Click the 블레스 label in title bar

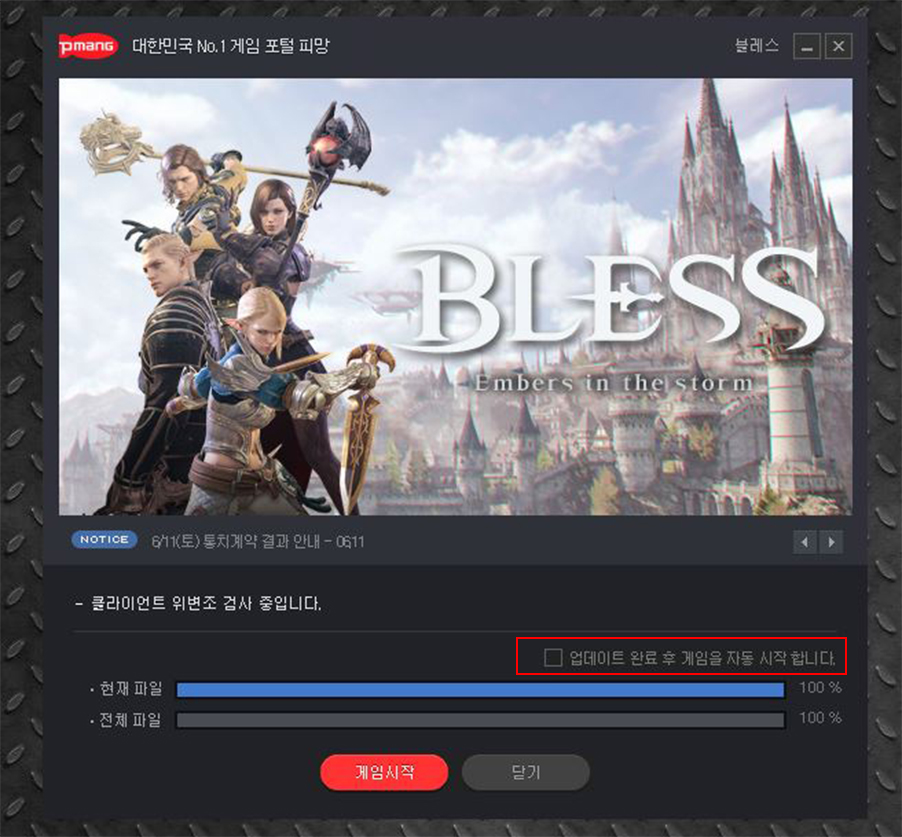756,46
